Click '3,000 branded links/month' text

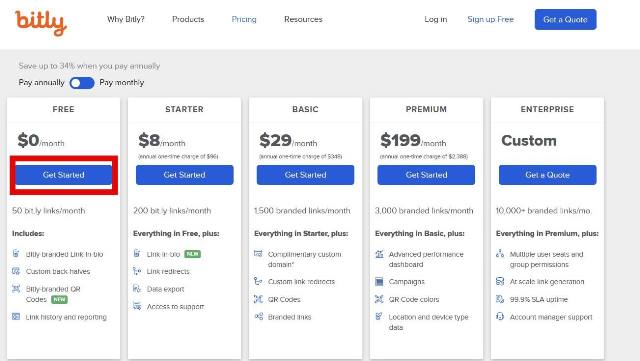point(424,211)
